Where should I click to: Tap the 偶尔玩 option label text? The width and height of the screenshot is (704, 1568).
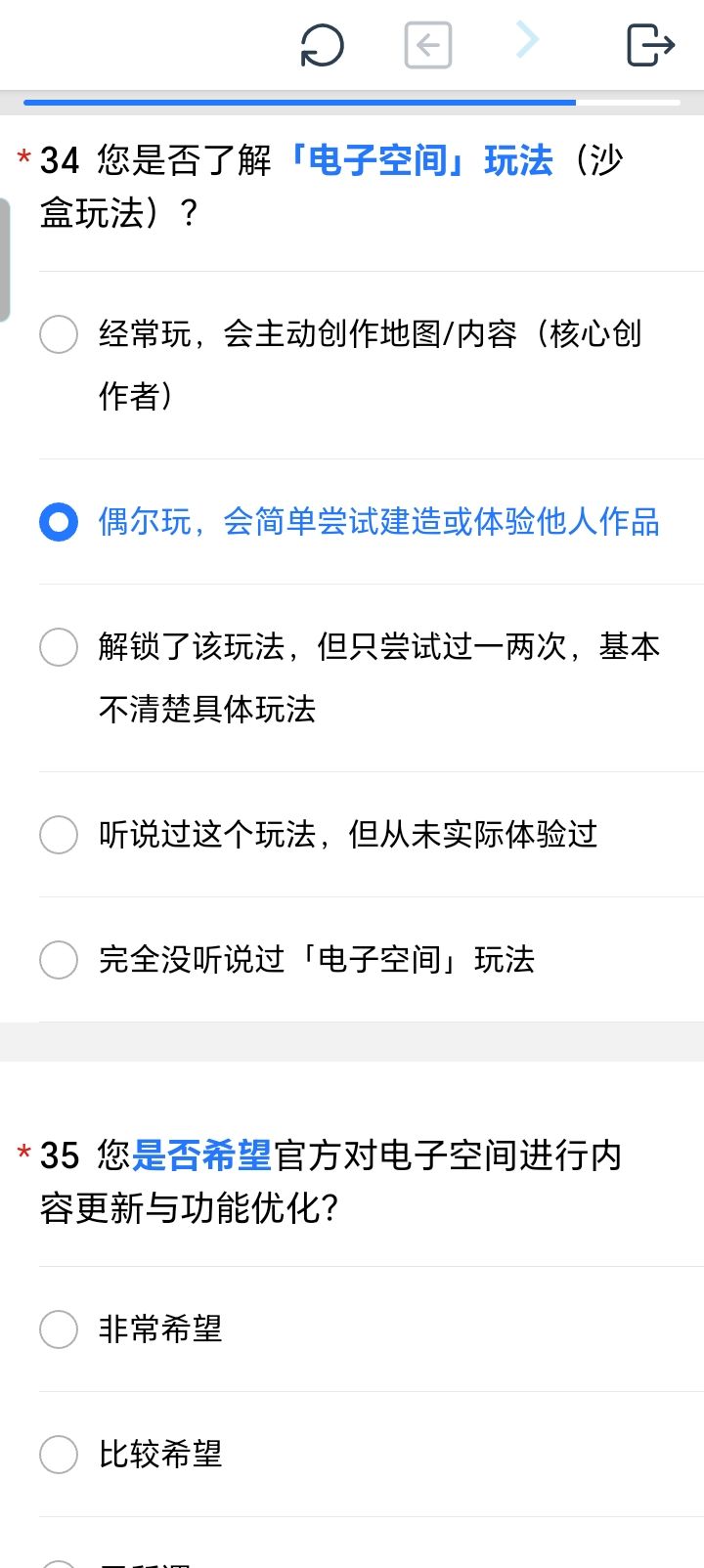378,522
